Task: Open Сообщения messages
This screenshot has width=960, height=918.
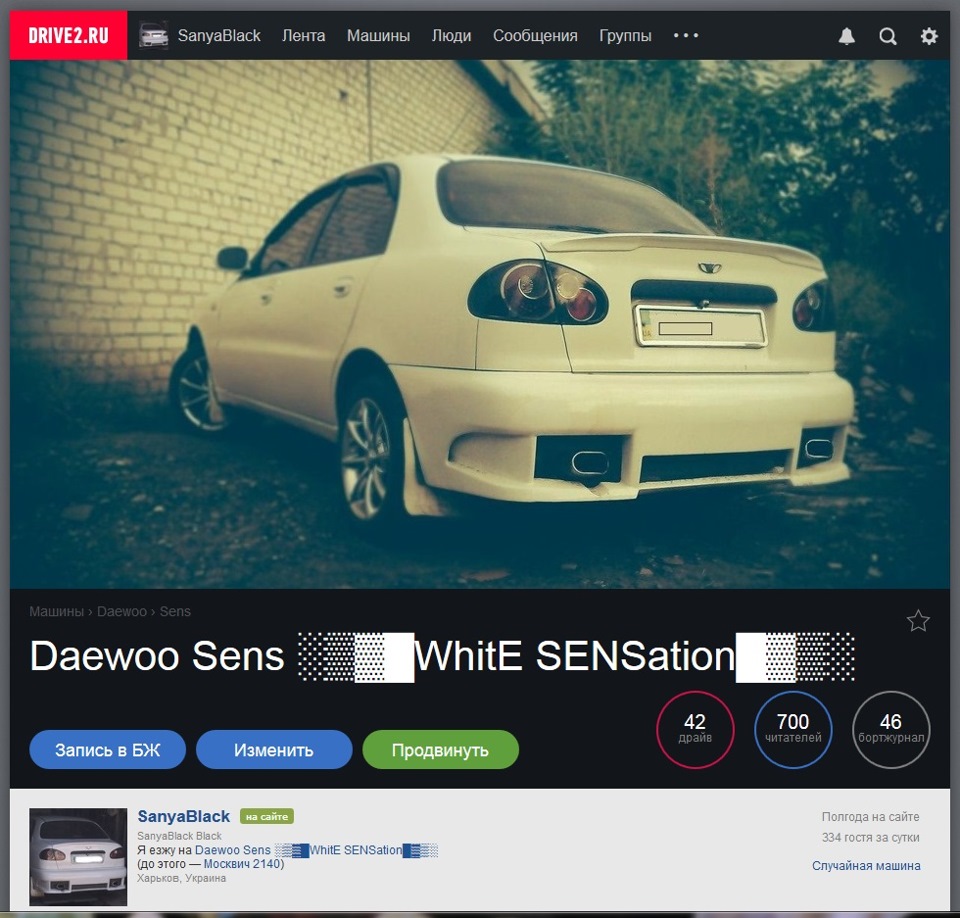Action: point(535,36)
